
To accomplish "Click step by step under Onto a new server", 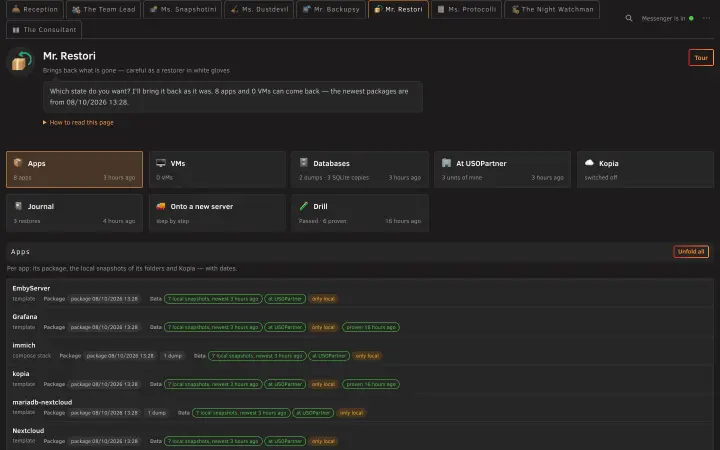I will (x=173, y=221).
